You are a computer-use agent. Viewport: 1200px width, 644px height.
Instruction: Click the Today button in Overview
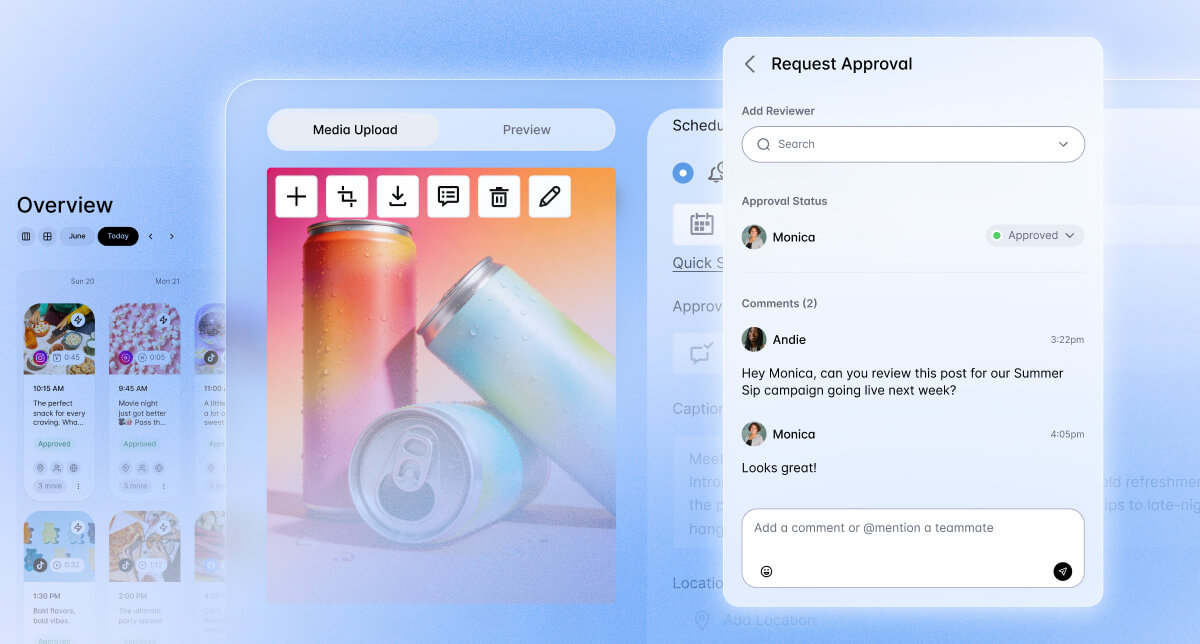118,237
